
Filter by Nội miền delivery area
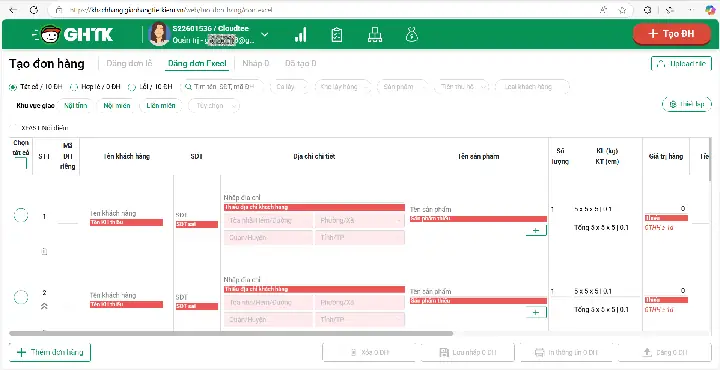(x=117, y=106)
